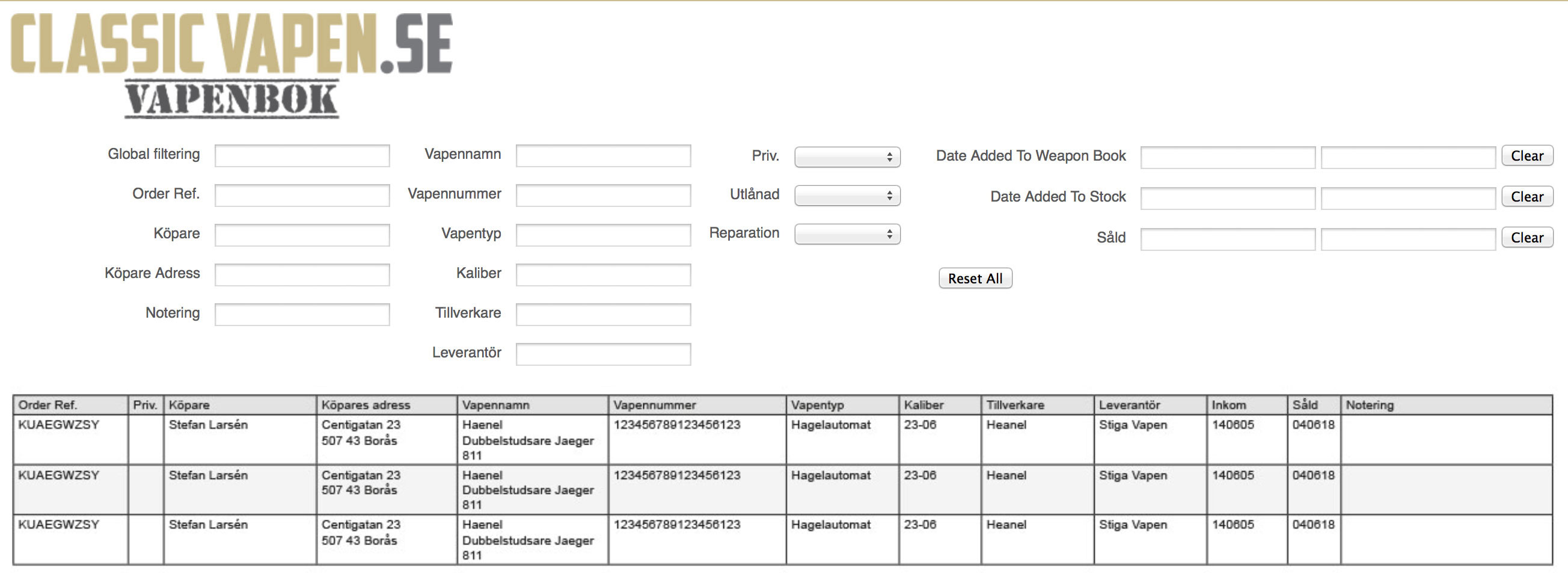This screenshot has height=583, width=1568.
Task: Select first row's Stefan Larsén cell
Action: point(208,425)
